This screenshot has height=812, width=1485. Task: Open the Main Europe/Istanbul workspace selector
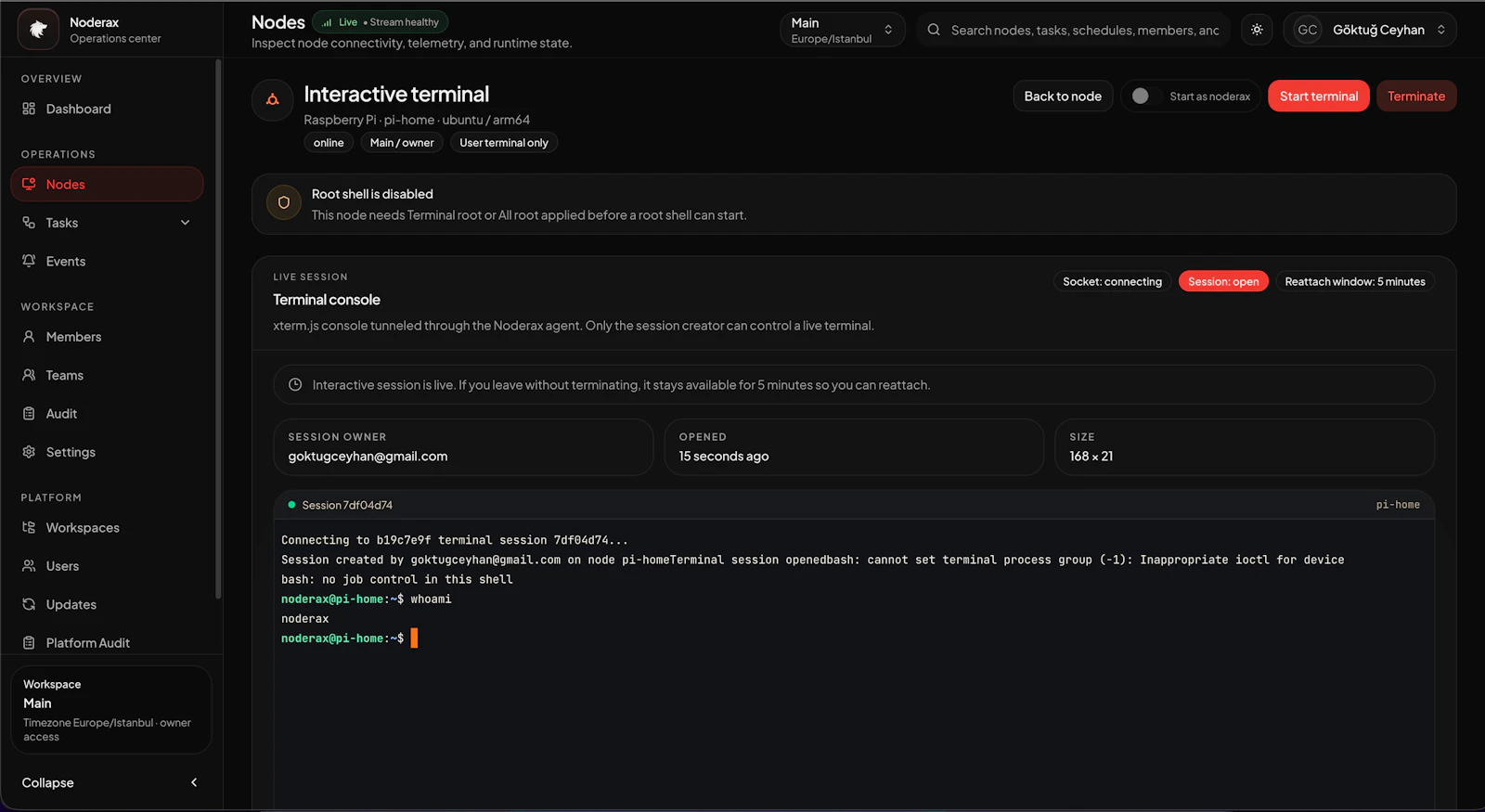842,30
